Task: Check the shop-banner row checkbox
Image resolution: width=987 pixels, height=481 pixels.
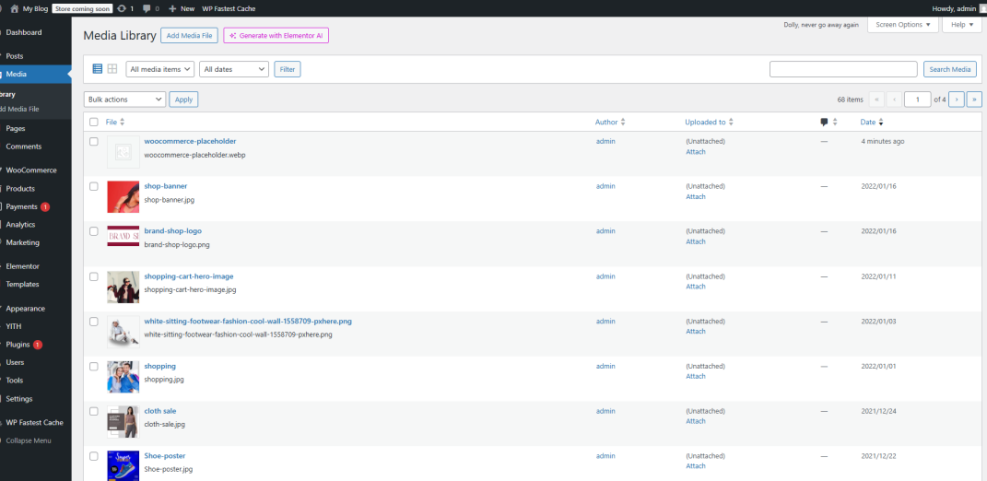Action: (94, 186)
